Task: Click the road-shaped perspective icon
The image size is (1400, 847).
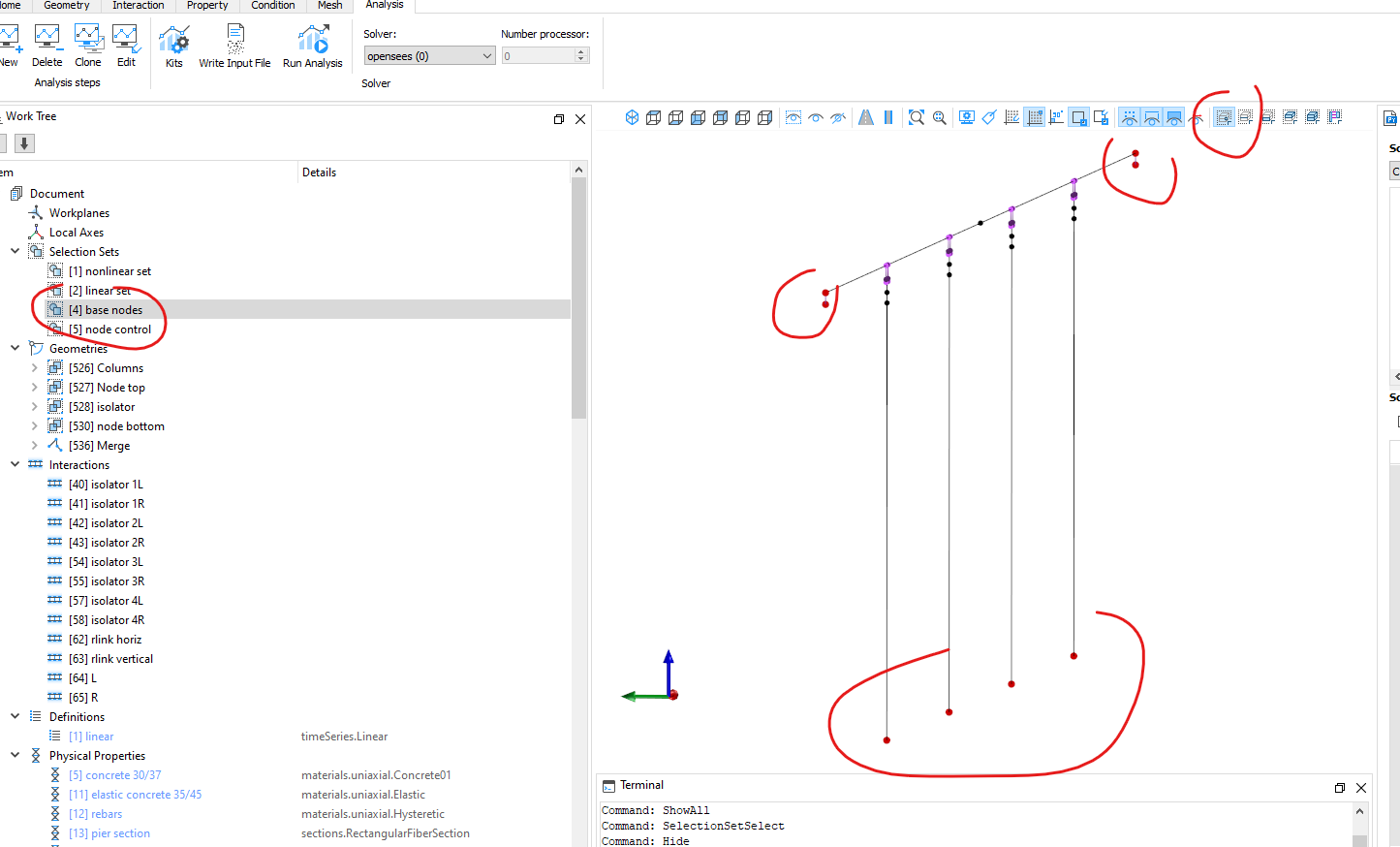Action: click(x=866, y=117)
